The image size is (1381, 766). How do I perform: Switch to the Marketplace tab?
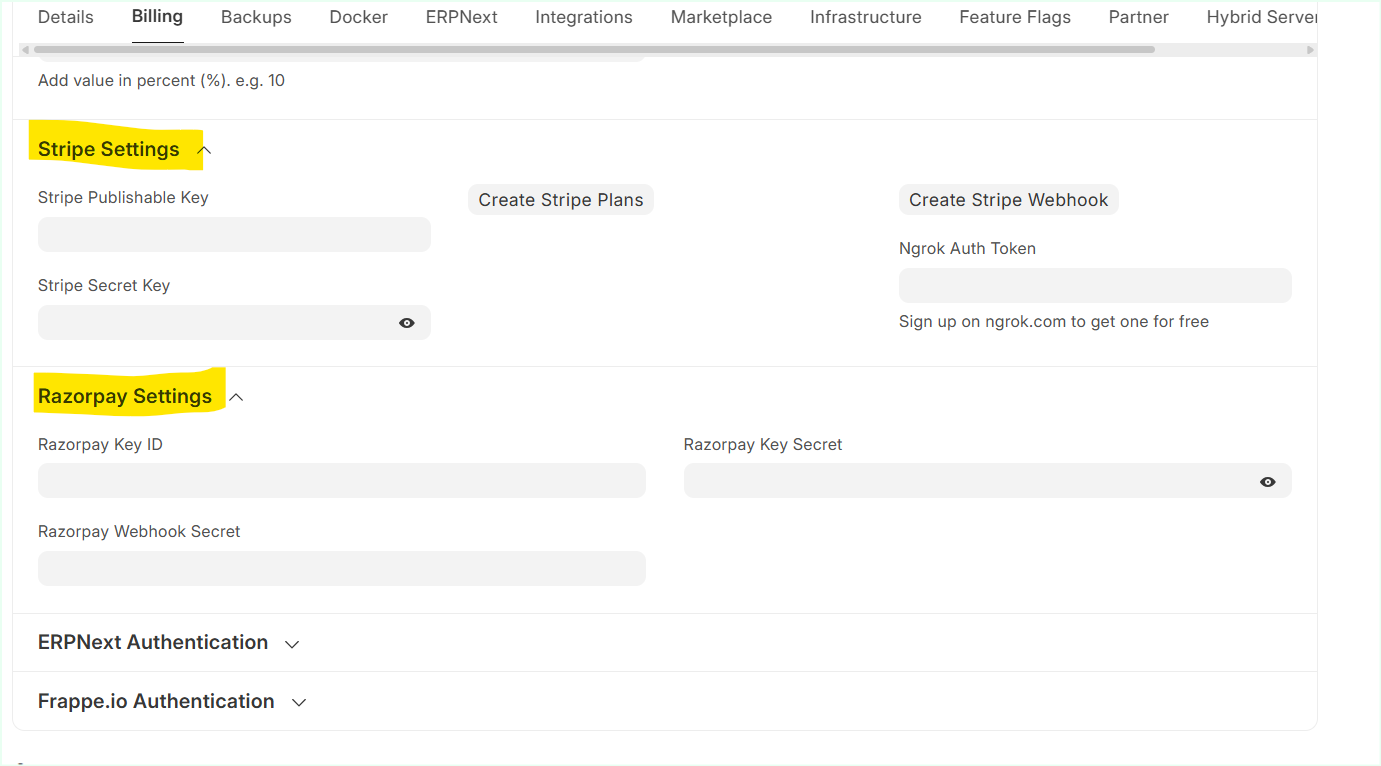[721, 17]
